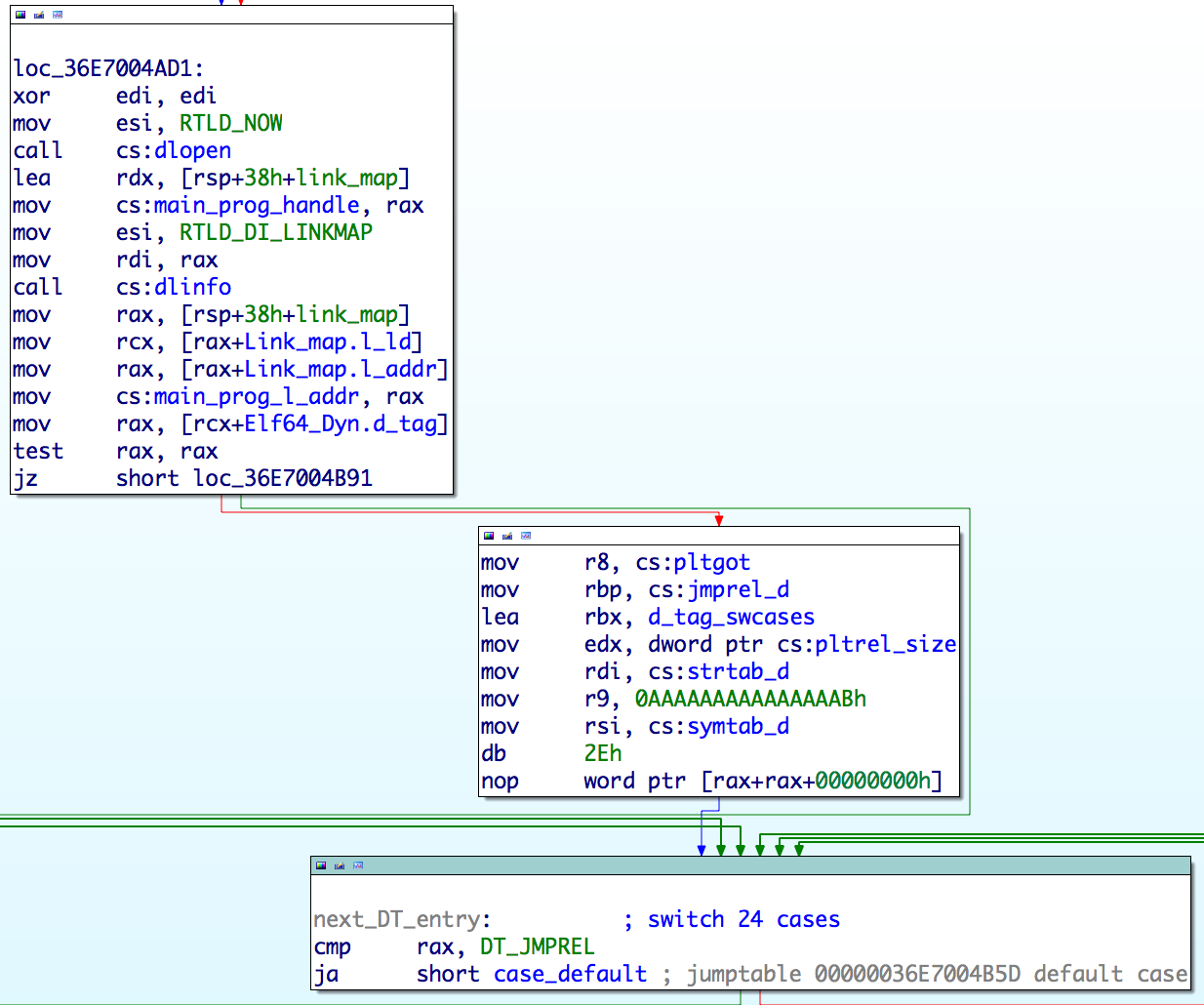Click pencil edit icon on pltgot block
1204x1005 pixels.
click(x=507, y=536)
